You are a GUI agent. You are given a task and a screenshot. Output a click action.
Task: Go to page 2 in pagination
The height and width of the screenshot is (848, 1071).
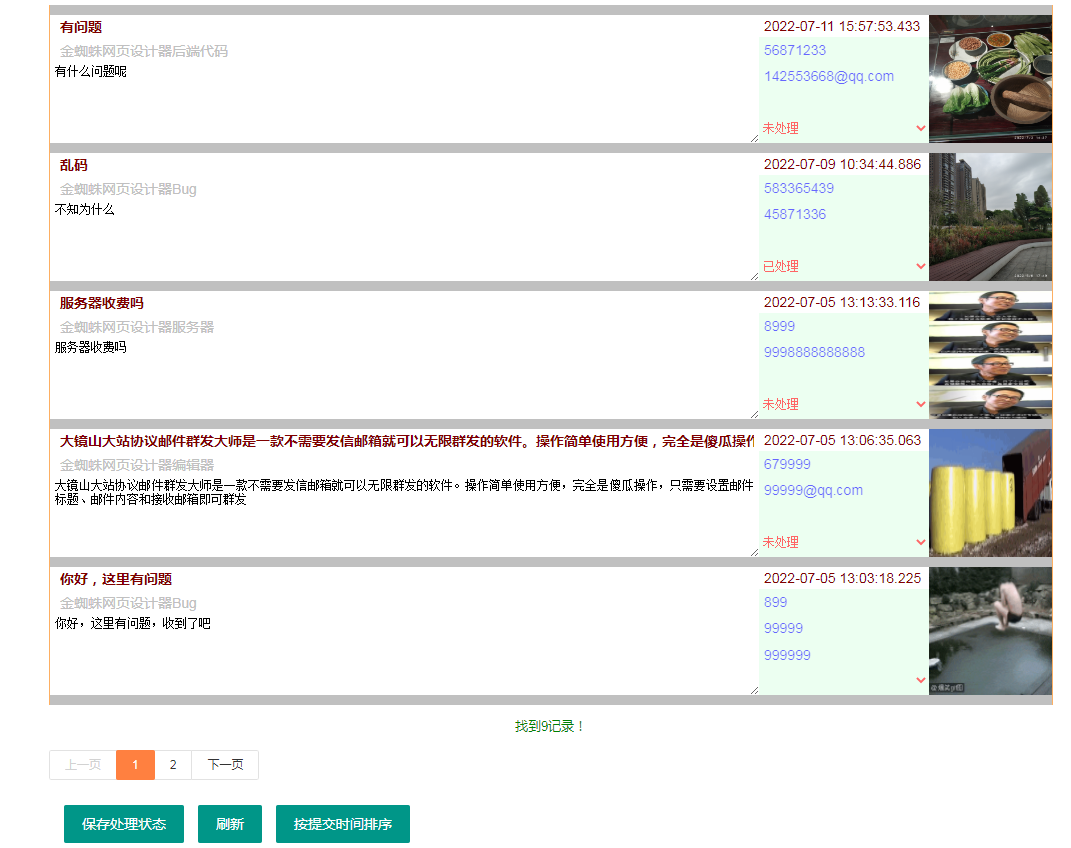point(173,765)
